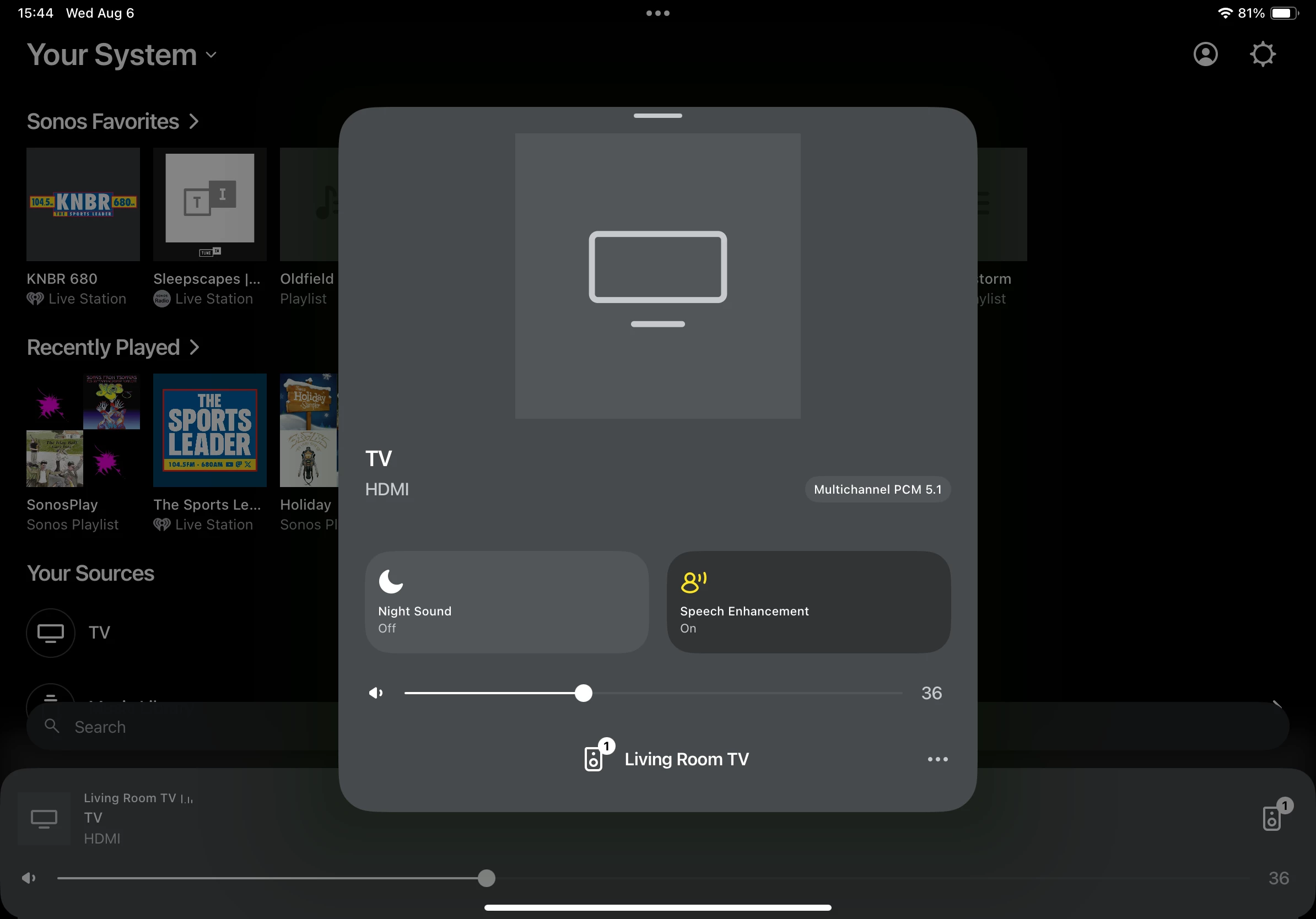Screen dimensions: 1316x919
Task: Expand the Your System dropdown chevron
Action: (211, 55)
